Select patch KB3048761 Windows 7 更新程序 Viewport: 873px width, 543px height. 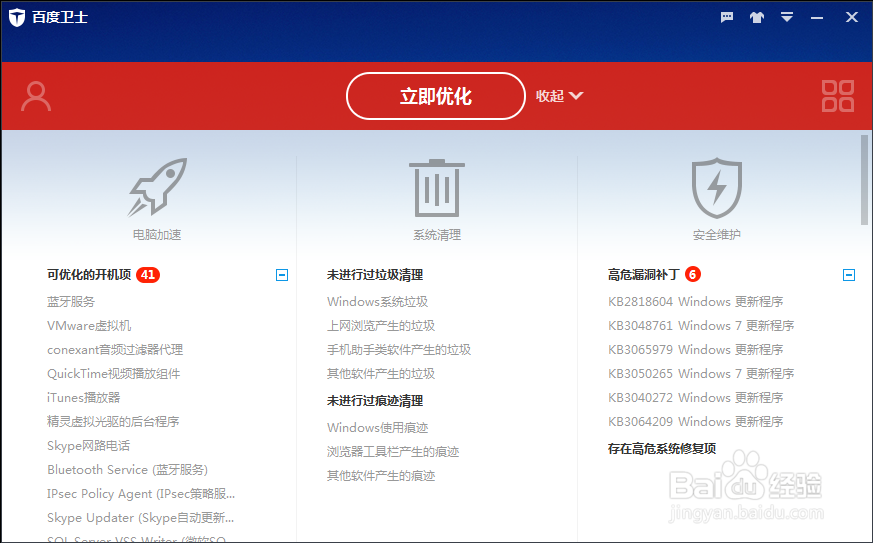coord(701,326)
